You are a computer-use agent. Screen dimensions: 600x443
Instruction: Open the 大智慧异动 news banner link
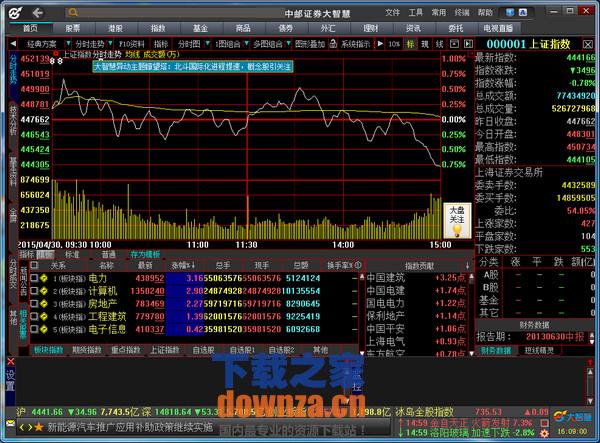pyautogui.click(x=193, y=67)
